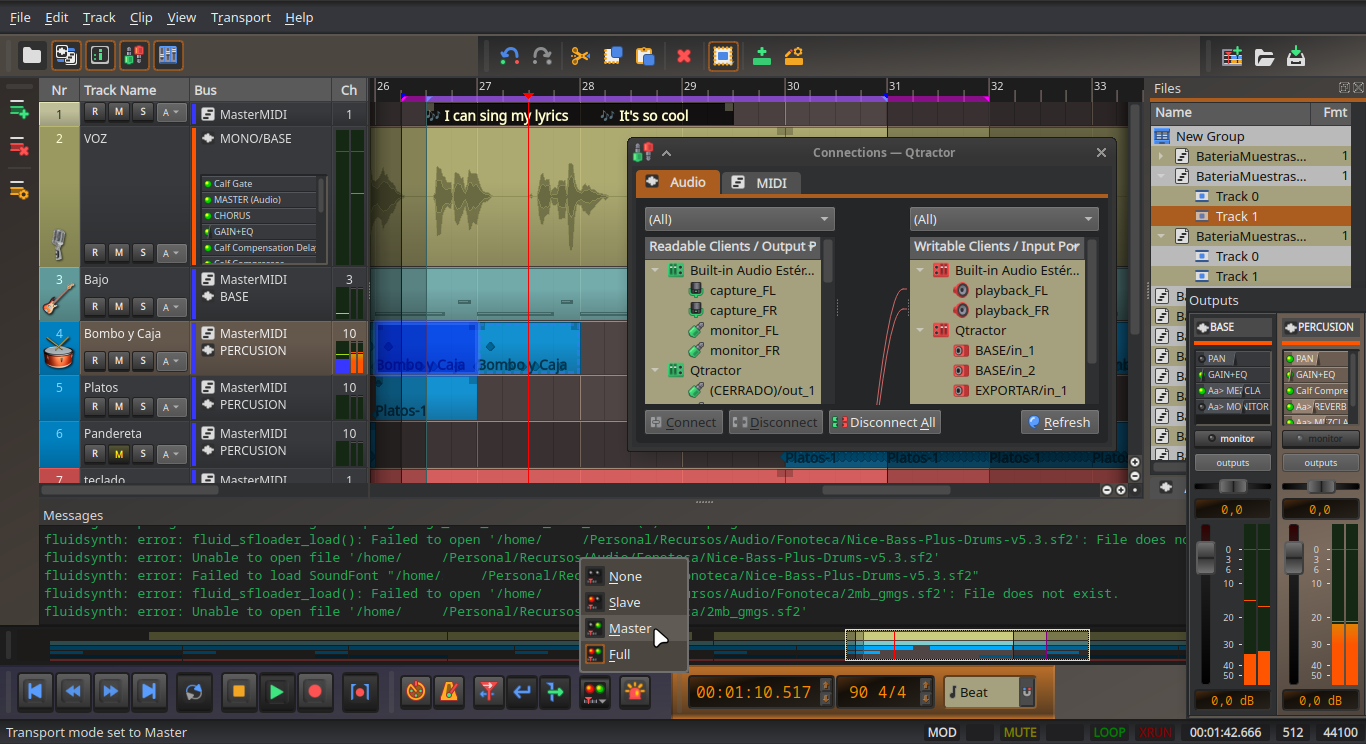Toggle the Messages view toolbar icon

point(100,56)
